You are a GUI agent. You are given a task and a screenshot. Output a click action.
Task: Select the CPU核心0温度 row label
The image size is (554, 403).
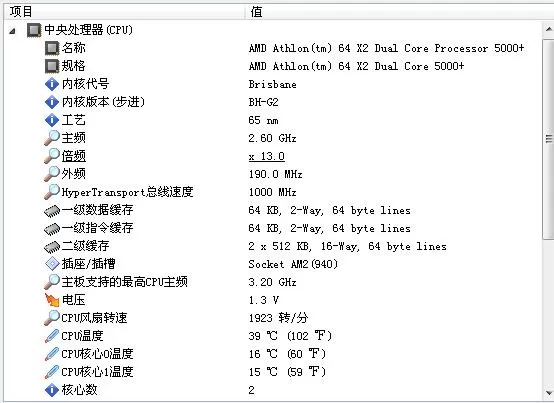pos(97,354)
